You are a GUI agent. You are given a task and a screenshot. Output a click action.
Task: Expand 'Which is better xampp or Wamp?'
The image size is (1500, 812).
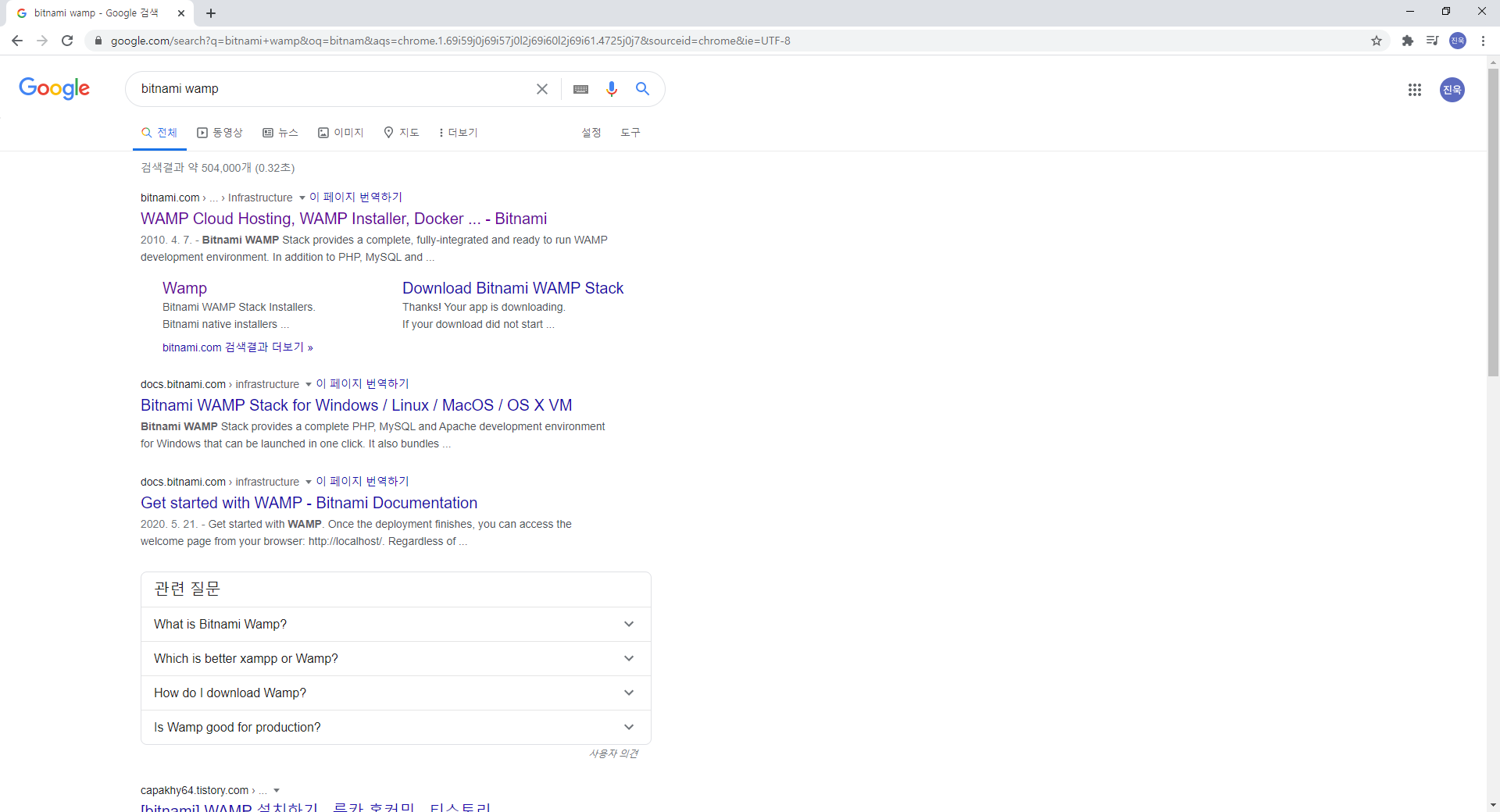click(396, 659)
